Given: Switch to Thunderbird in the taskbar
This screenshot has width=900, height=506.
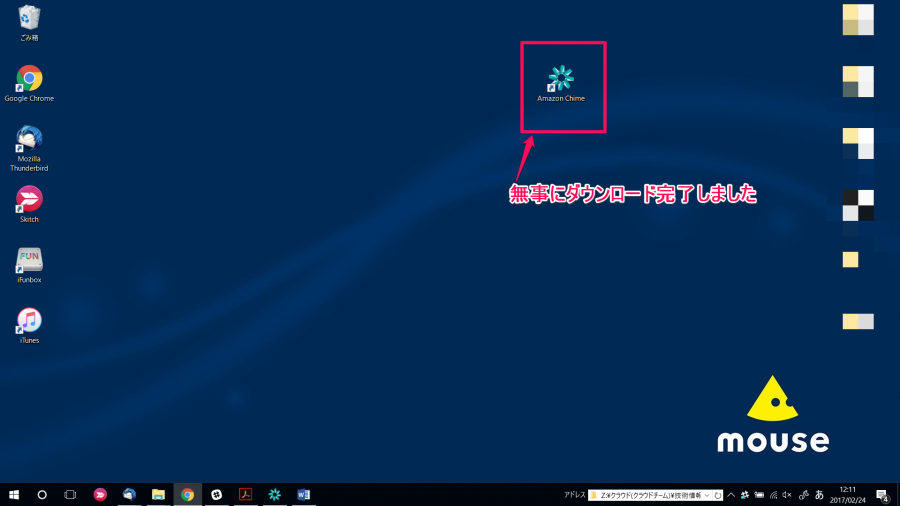Looking at the screenshot, I should point(129,495).
